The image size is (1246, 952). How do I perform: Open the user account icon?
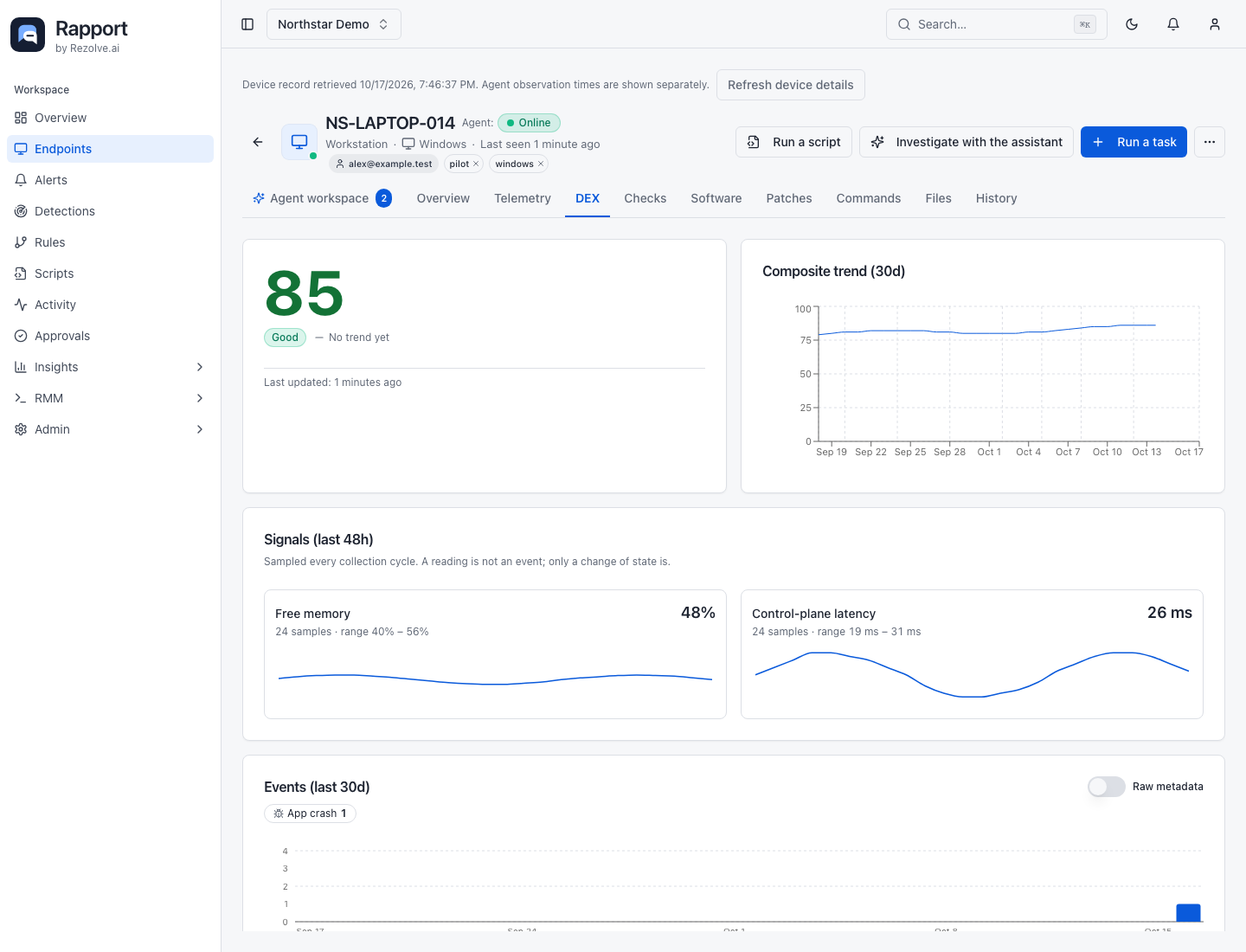(x=1215, y=24)
